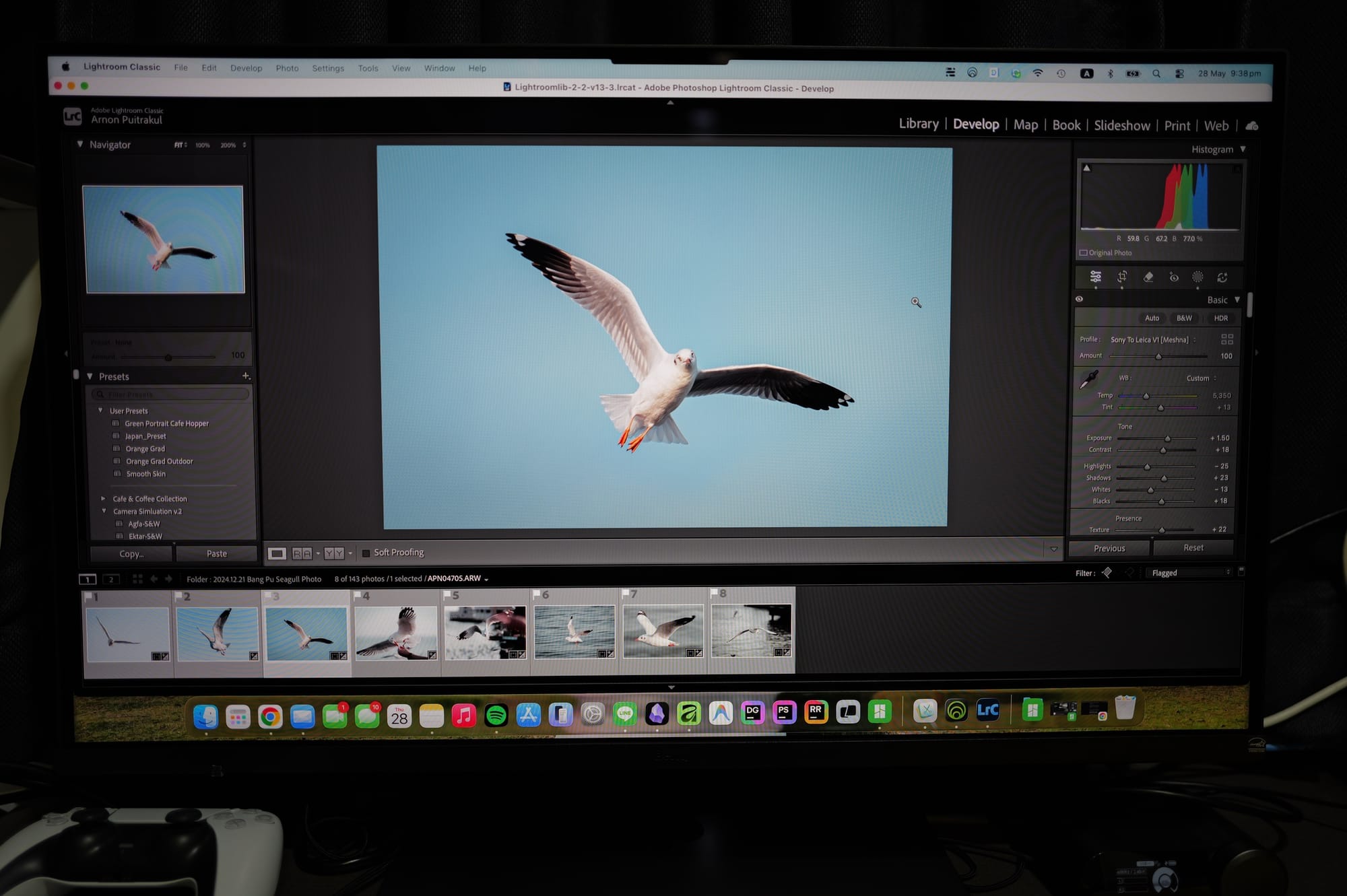Image resolution: width=1347 pixels, height=896 pixels.
Task: Open the WB Custom dropdown
Action: pyautogui.click(x=1202, y=378)
